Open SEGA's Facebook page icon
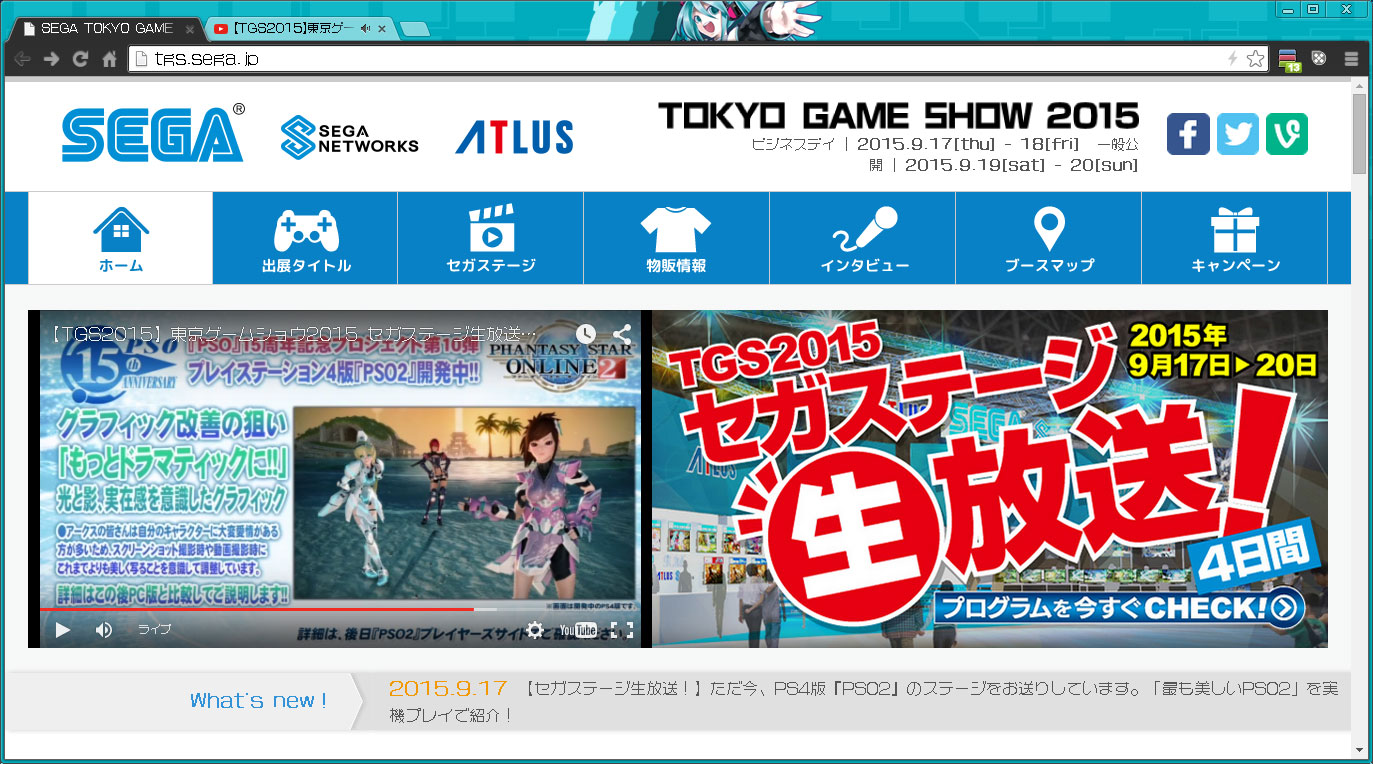 point(1188,133)
